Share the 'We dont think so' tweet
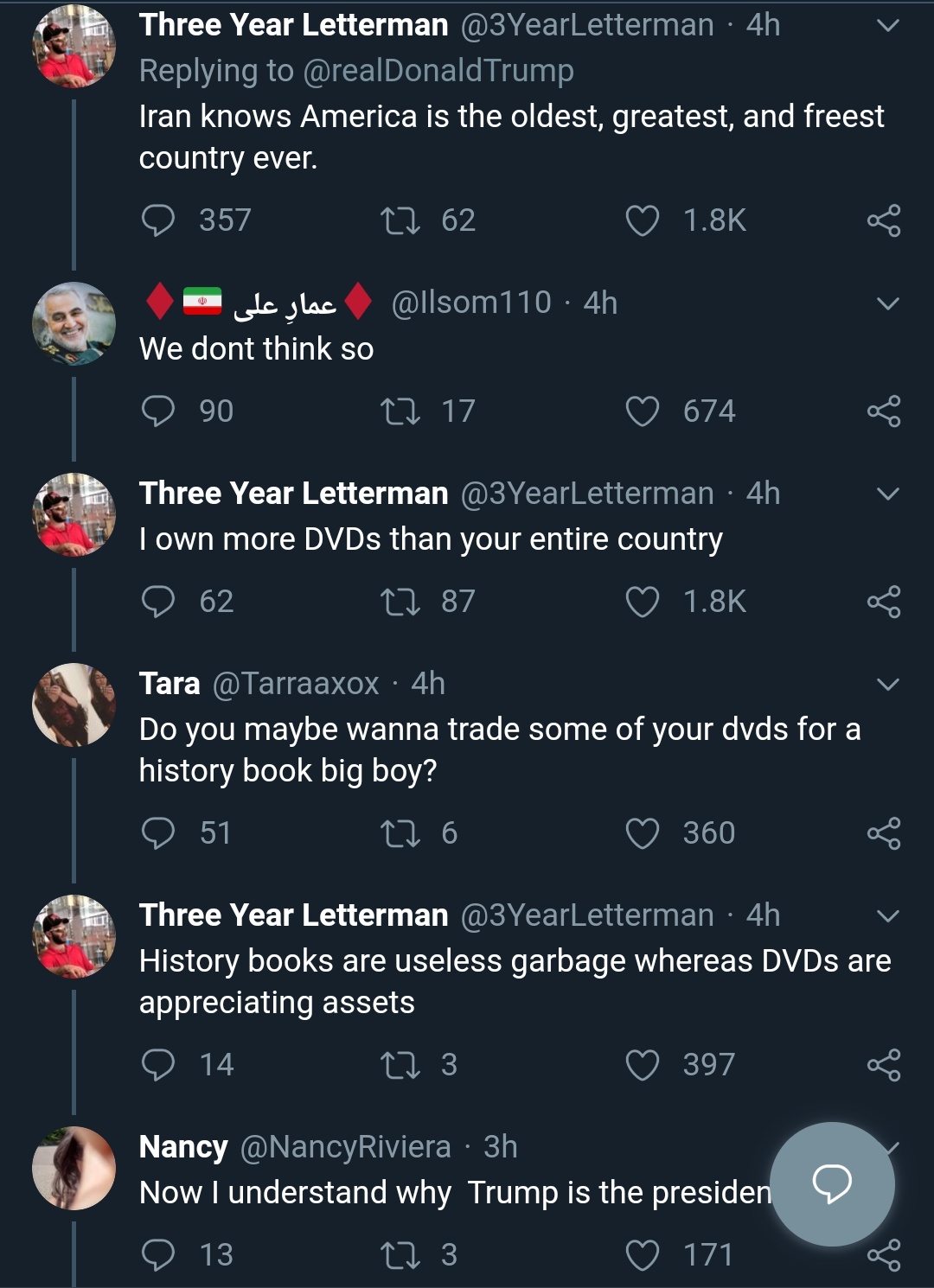934x1288 pixels. 884,411
